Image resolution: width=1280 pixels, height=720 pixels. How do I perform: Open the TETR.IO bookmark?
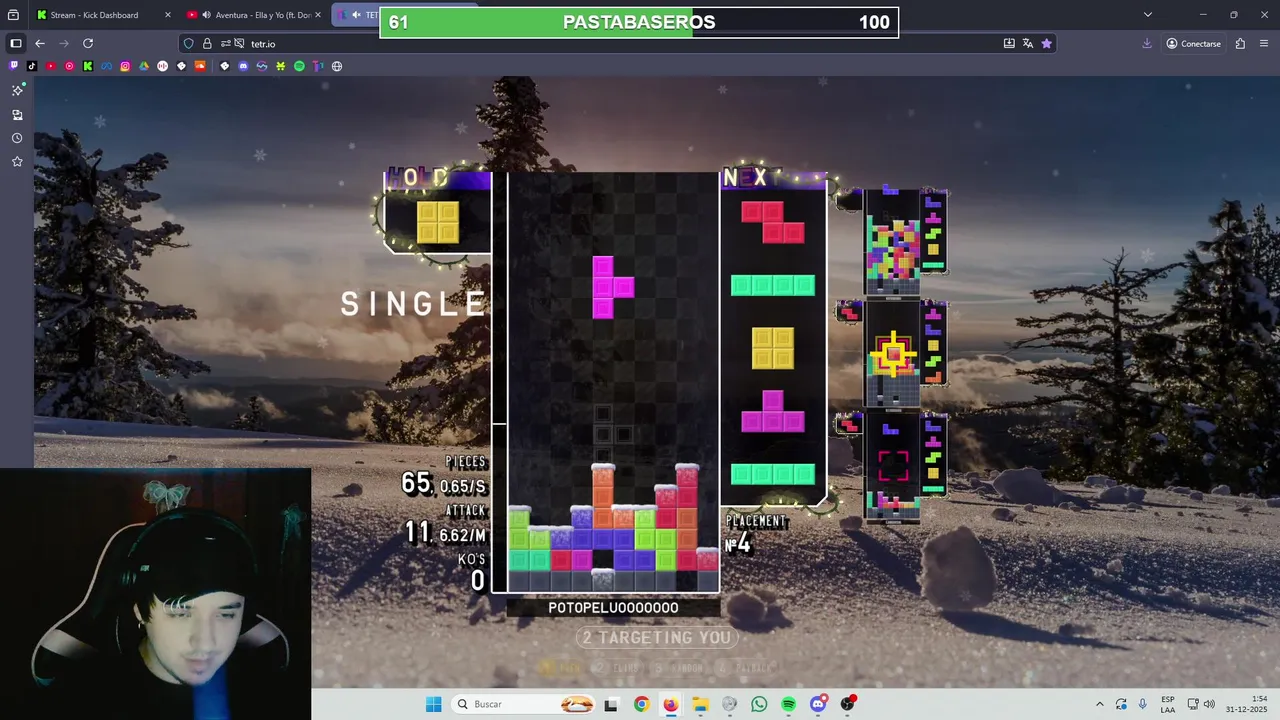point(318,66)
